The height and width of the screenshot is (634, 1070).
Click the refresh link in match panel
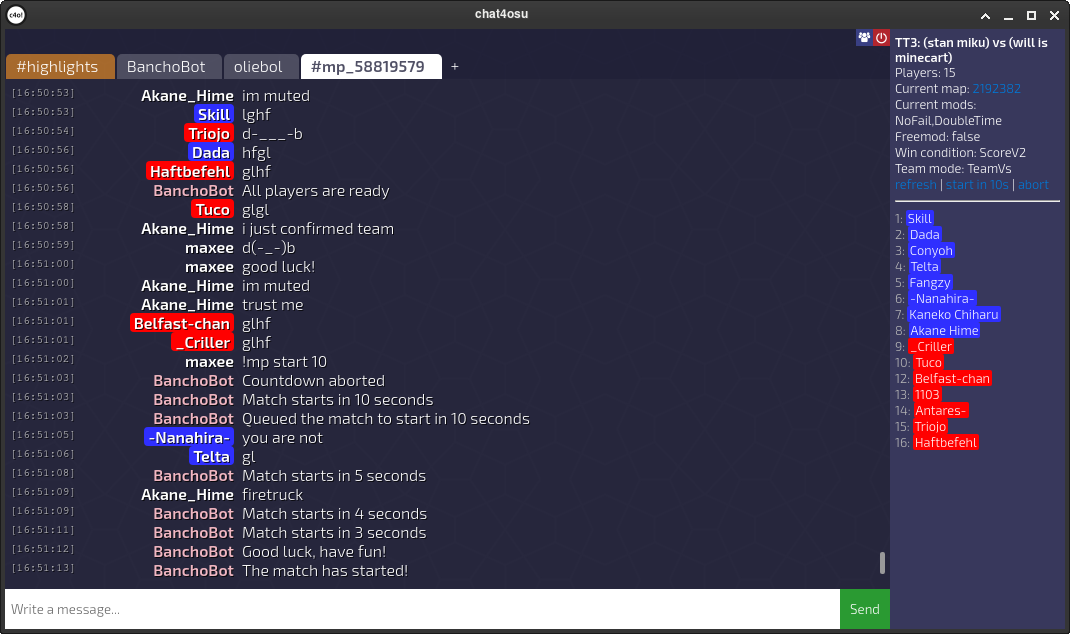(x=916, y=185)
